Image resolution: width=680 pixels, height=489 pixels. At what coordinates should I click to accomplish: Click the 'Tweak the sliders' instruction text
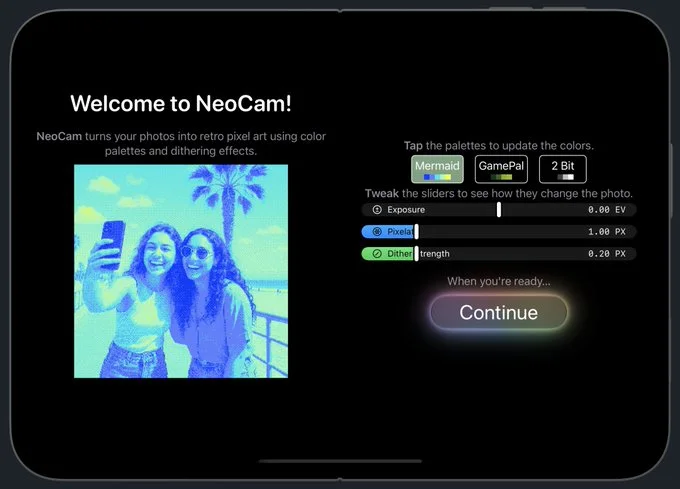[x=499, y=193]
